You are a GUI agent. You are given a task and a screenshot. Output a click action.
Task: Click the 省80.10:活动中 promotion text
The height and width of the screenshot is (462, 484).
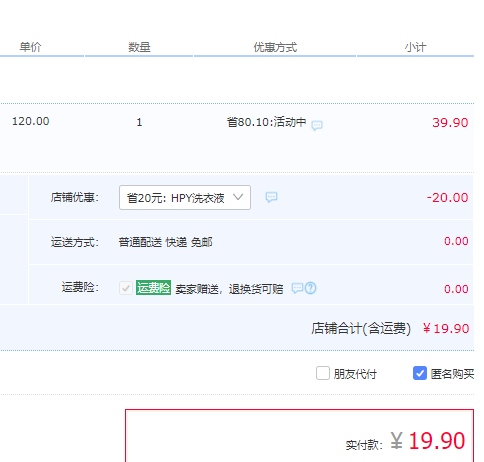[266, 122]
